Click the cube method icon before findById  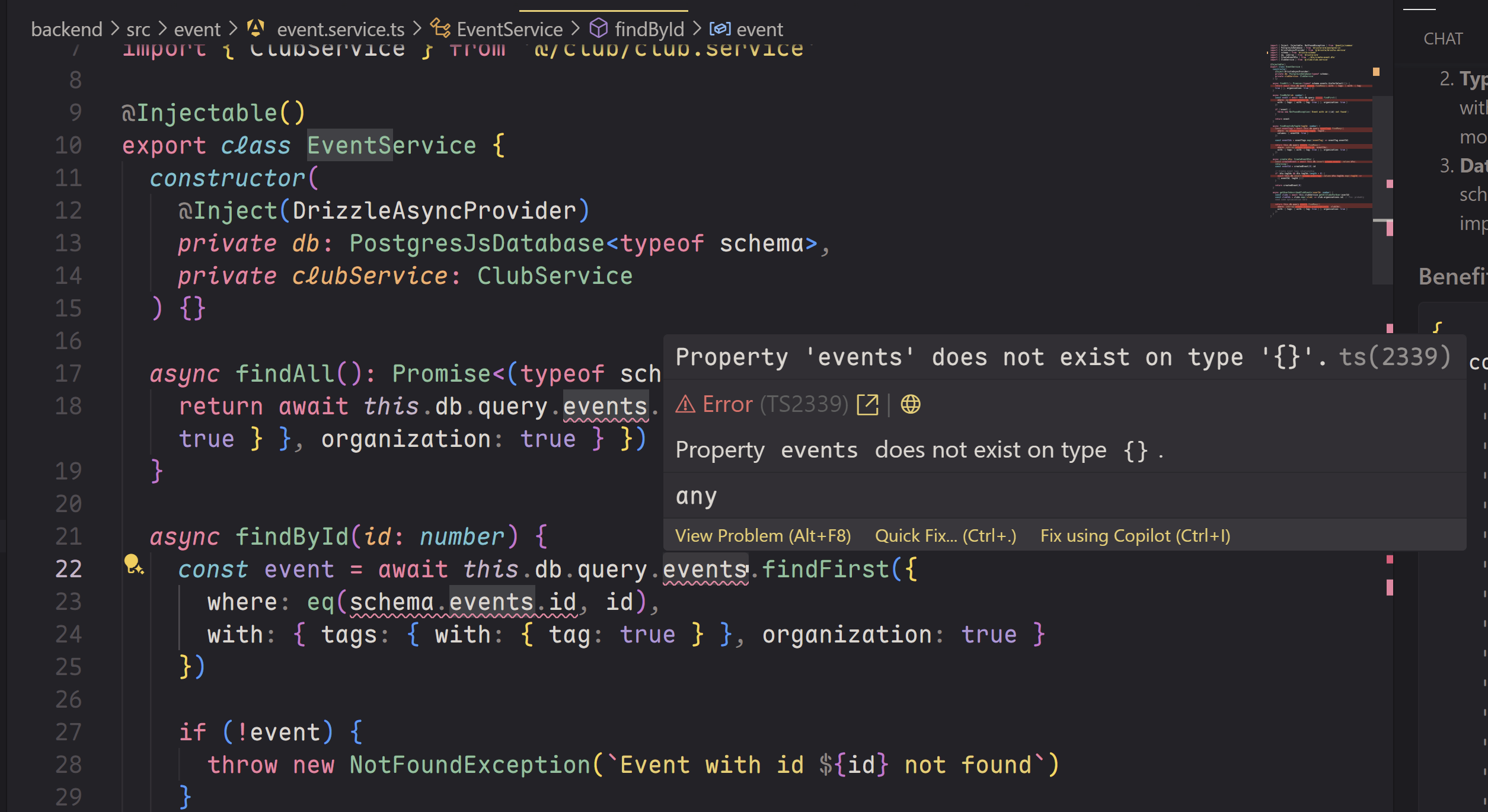[598, 28]
